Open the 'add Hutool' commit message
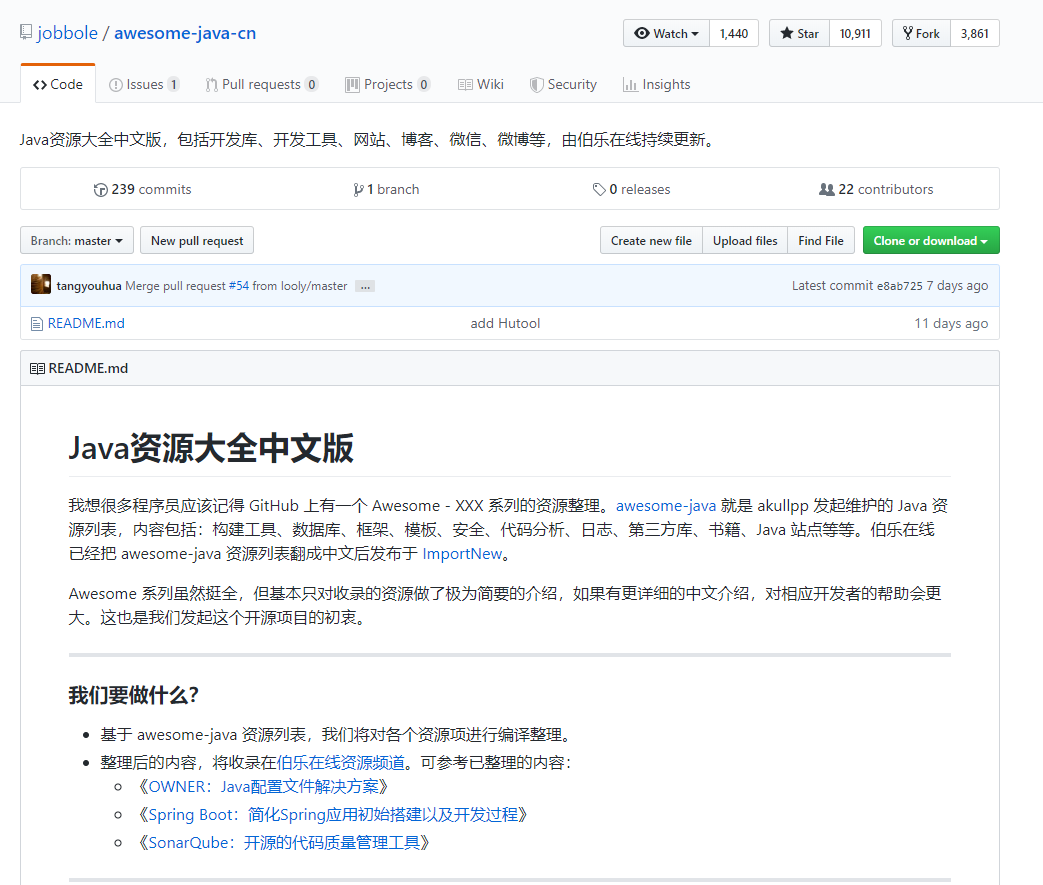Screen dimensions: 1043x885 (x=506, y=323)
